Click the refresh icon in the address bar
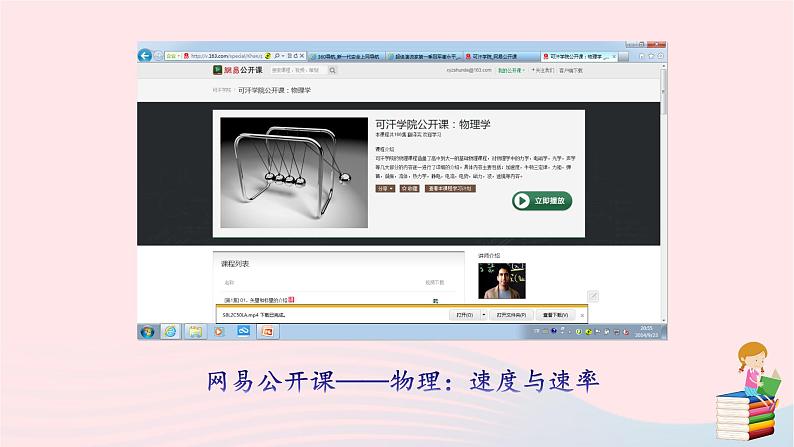Screen dimensions: 794x447 pyautogui.click(x=296, y=56)
